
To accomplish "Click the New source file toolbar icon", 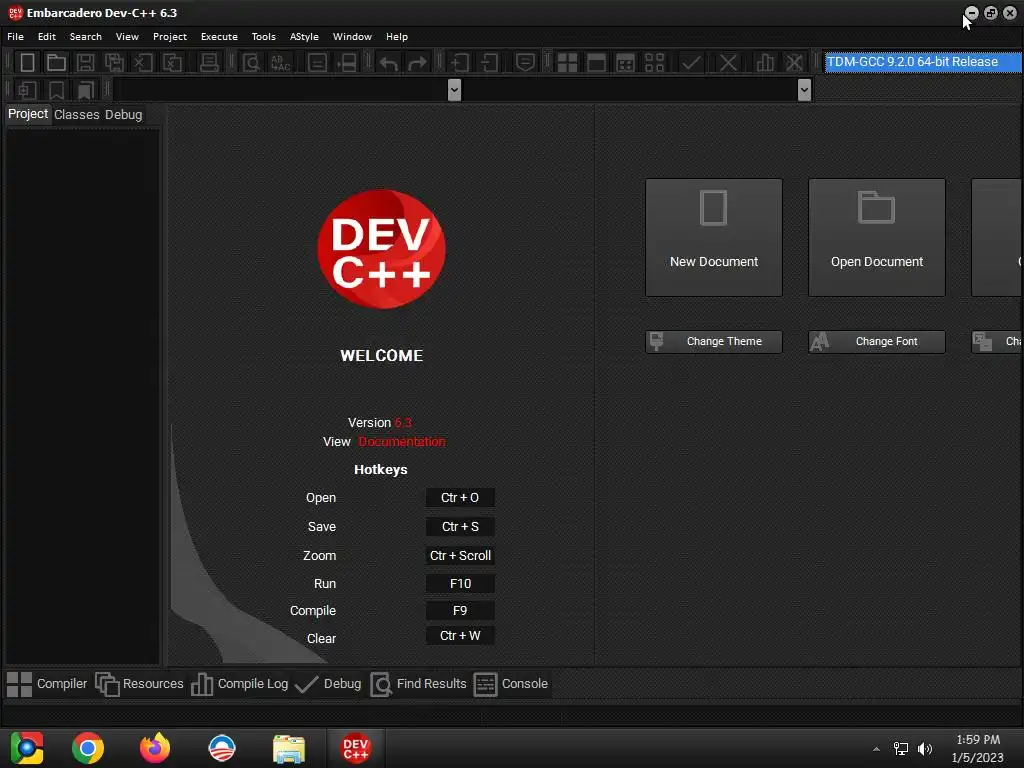I will pos(27,63).
